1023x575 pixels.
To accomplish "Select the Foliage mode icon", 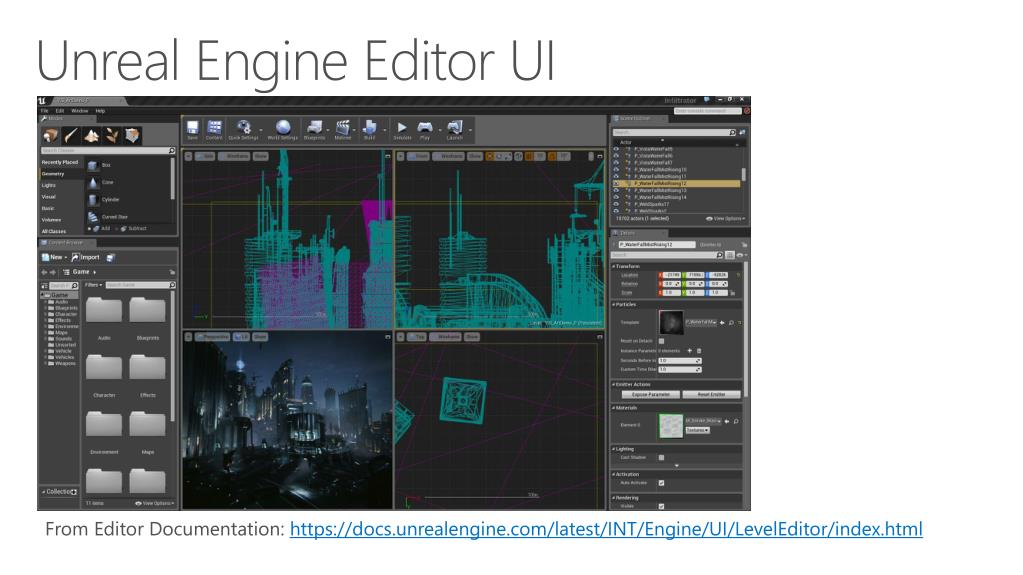I will [x=112, y=136].
